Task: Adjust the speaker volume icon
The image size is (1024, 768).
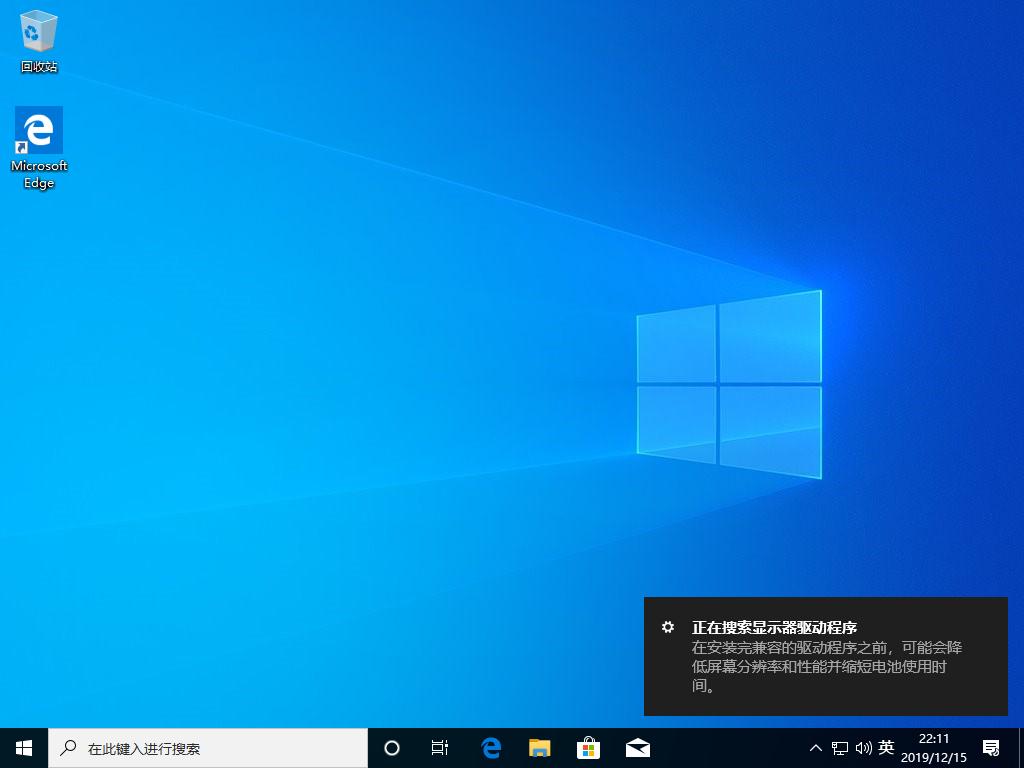Action: (864, 747)
